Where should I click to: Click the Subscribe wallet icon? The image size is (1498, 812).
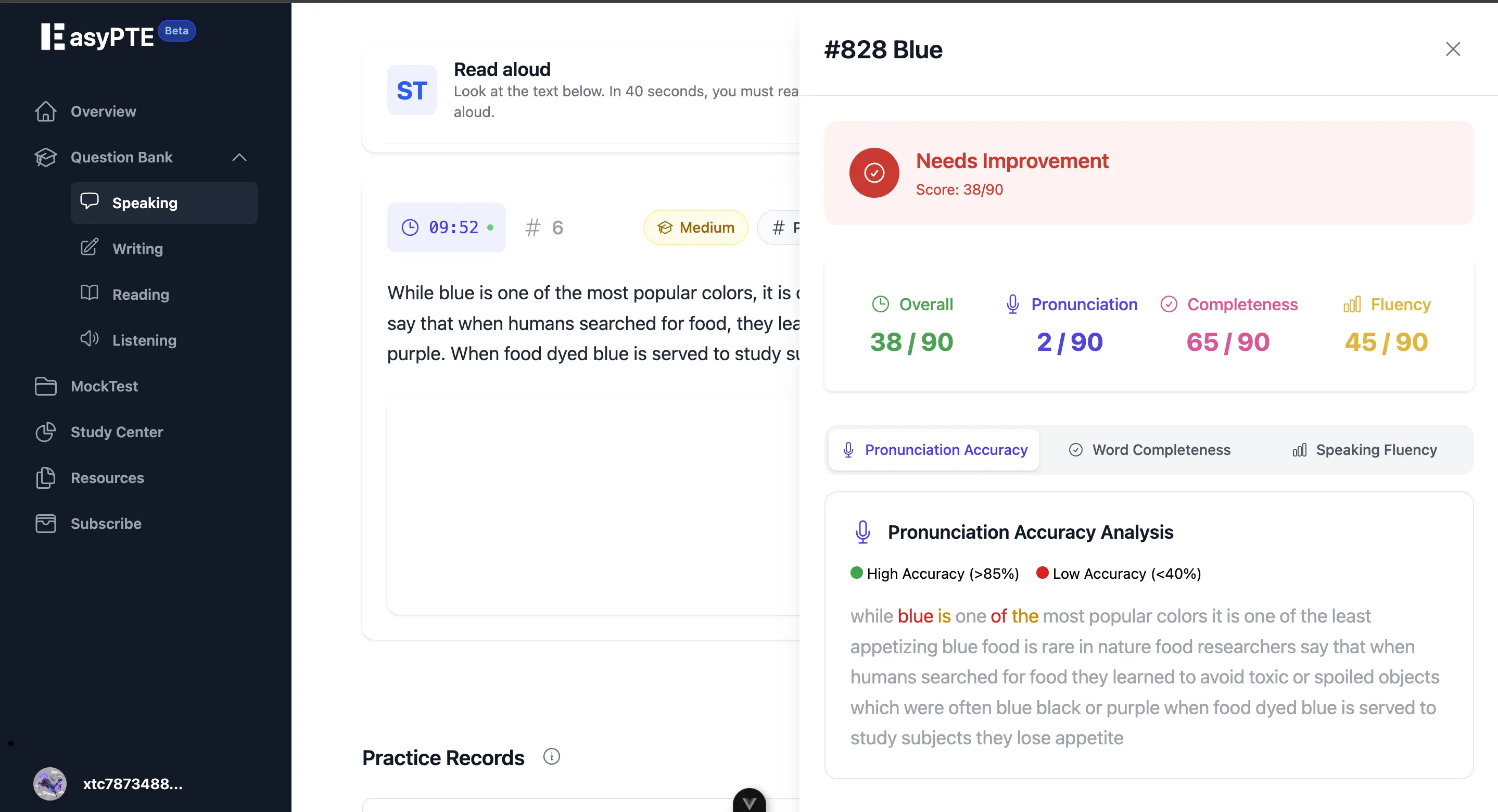[x=45, y=524]
